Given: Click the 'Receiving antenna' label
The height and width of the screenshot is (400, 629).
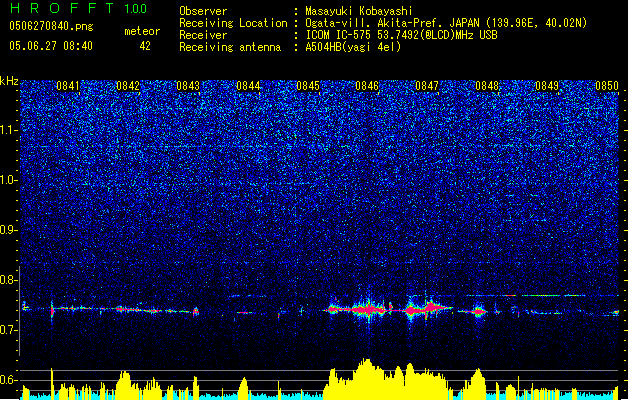Looking at the screenshot, I should tap(230, 47).
